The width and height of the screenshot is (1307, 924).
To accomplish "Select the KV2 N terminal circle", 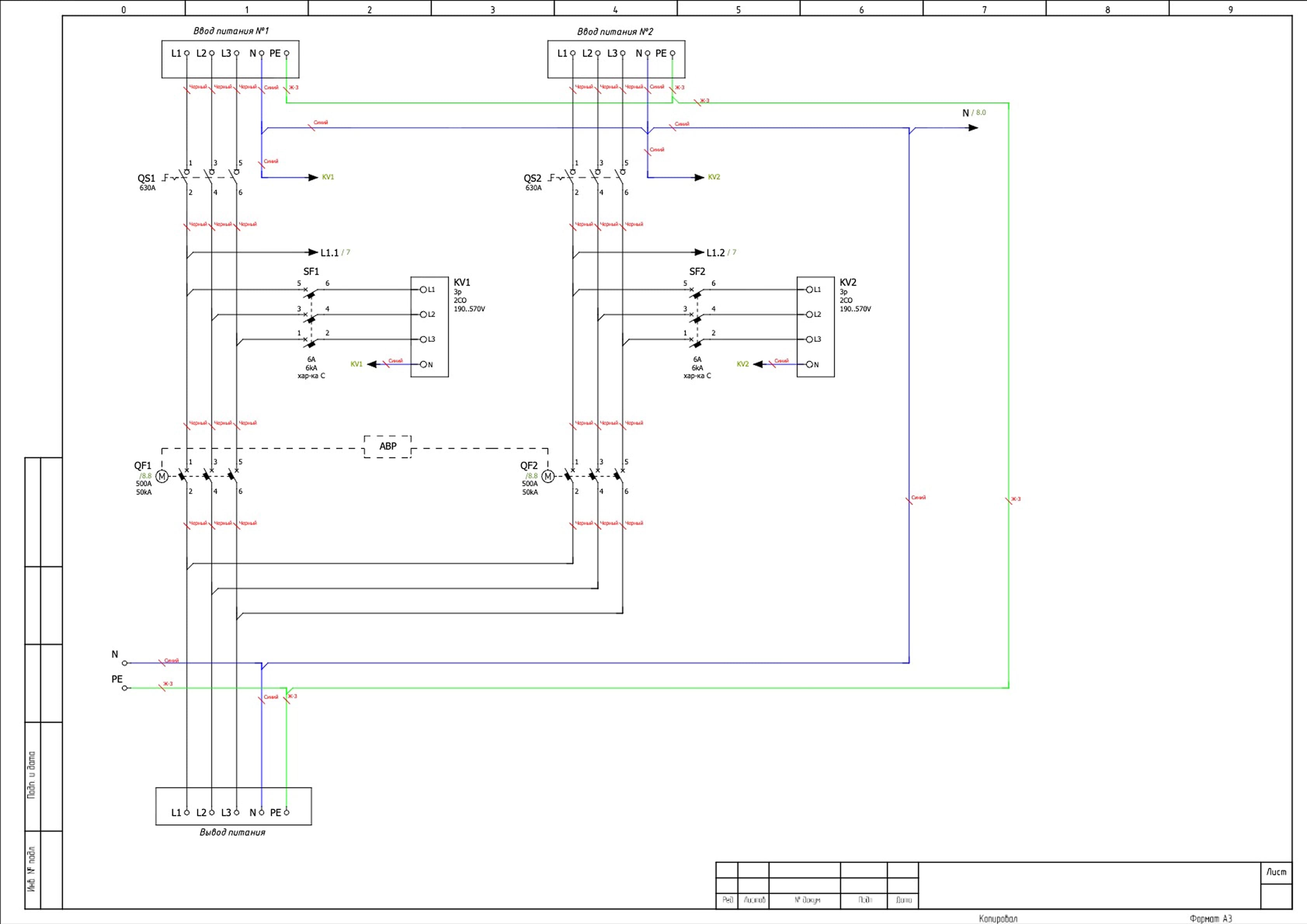I will [809, 365].
